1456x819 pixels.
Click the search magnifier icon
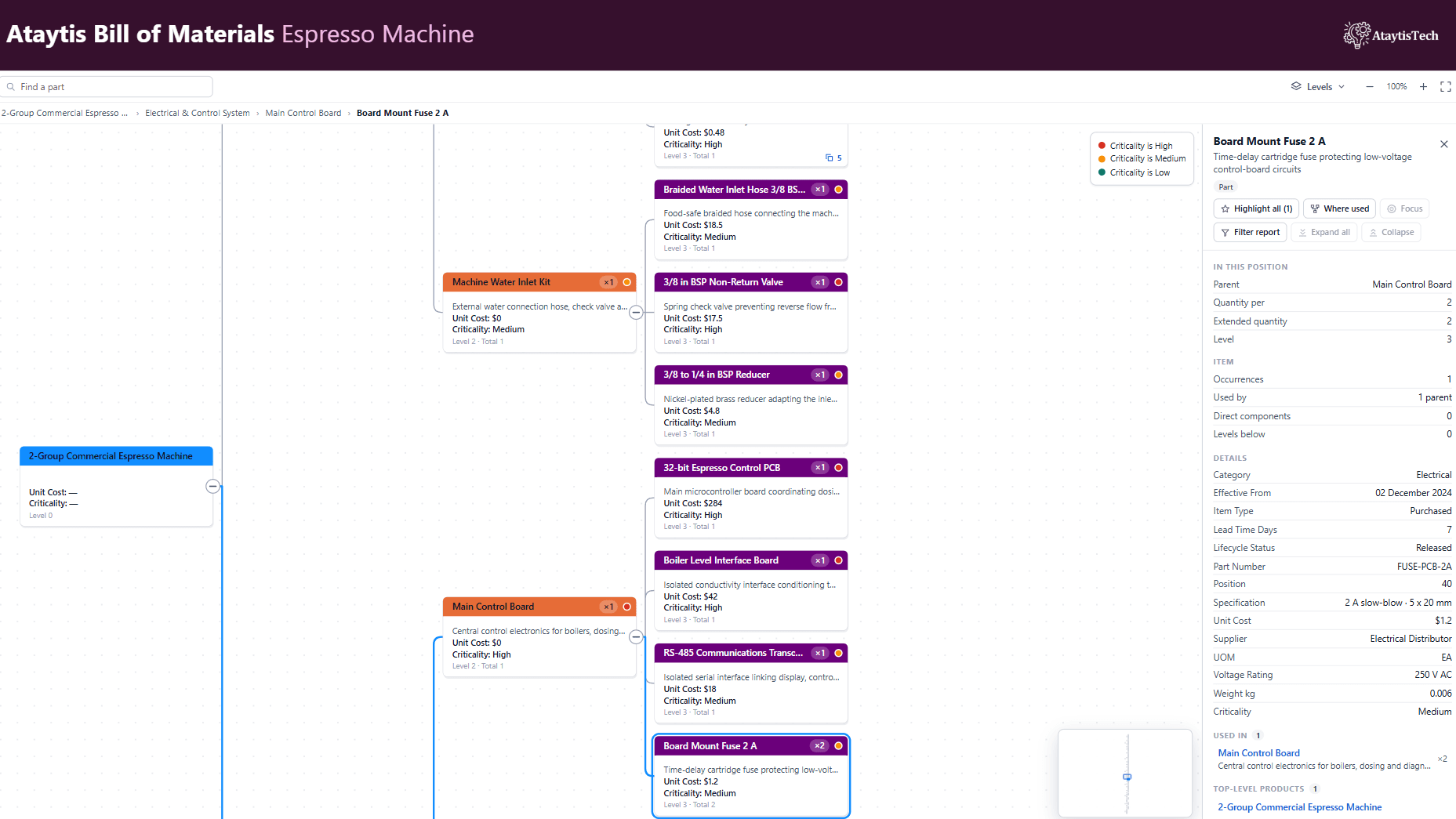click(x=11, y=87)
